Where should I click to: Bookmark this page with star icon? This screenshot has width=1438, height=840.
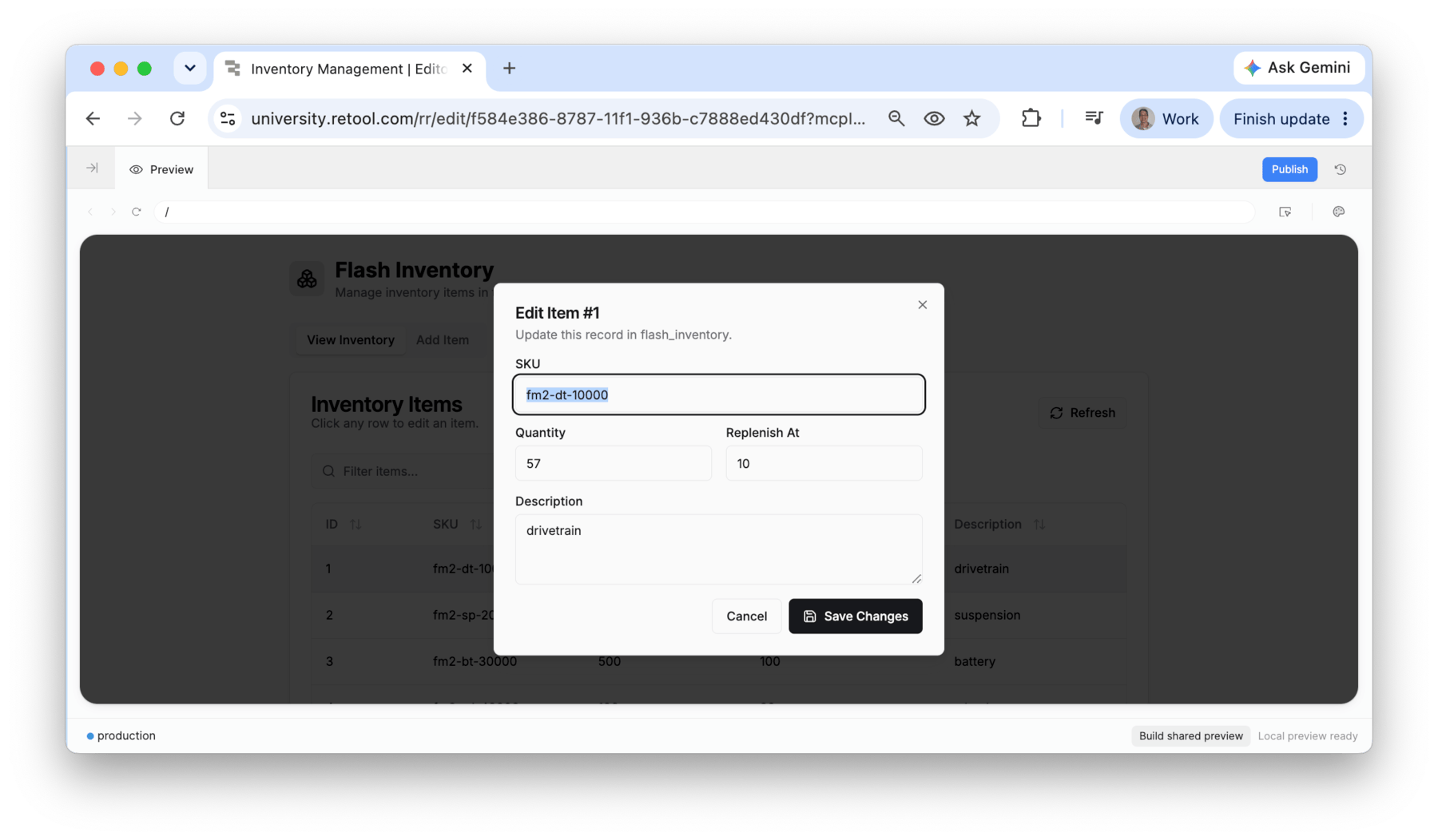[971, 119]
